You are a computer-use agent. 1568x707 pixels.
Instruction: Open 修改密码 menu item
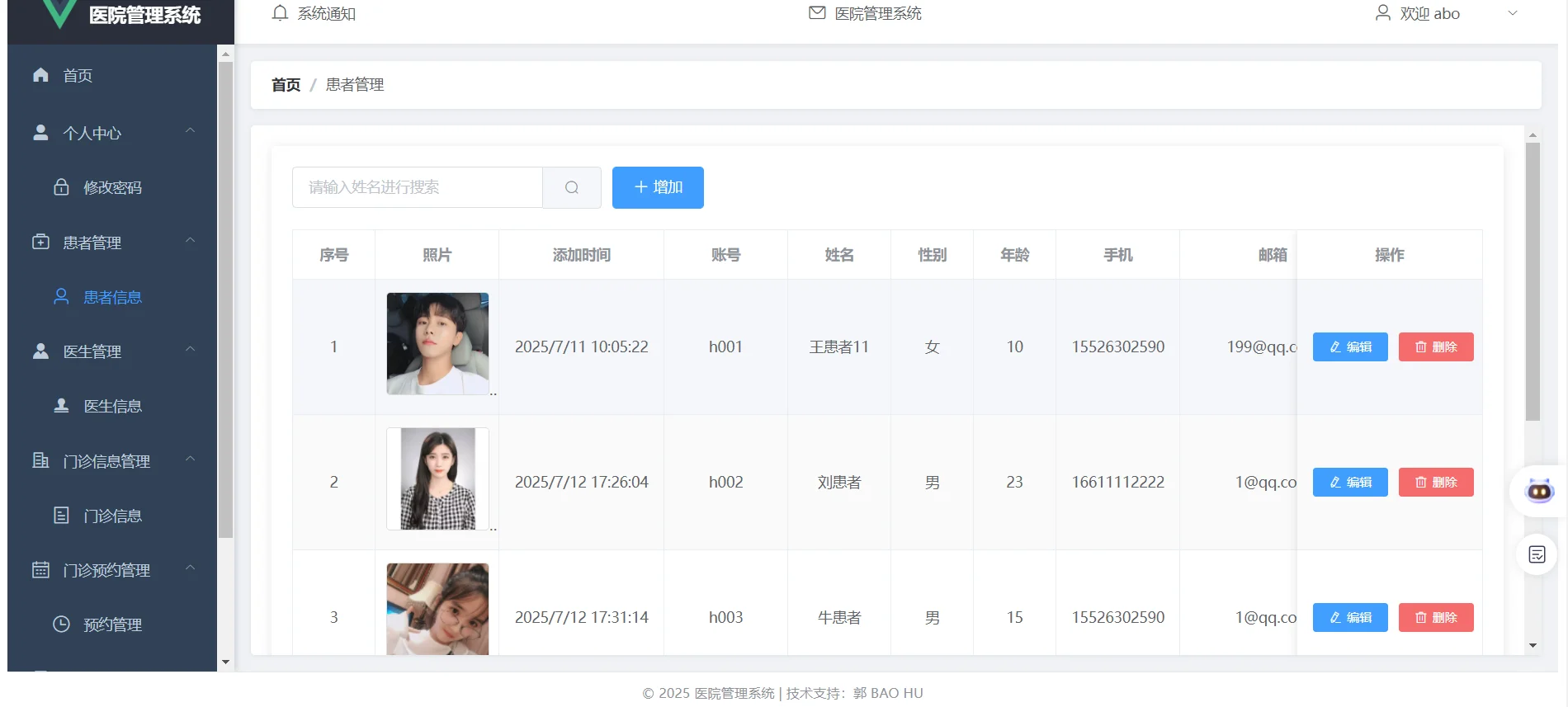click(112, 187)
